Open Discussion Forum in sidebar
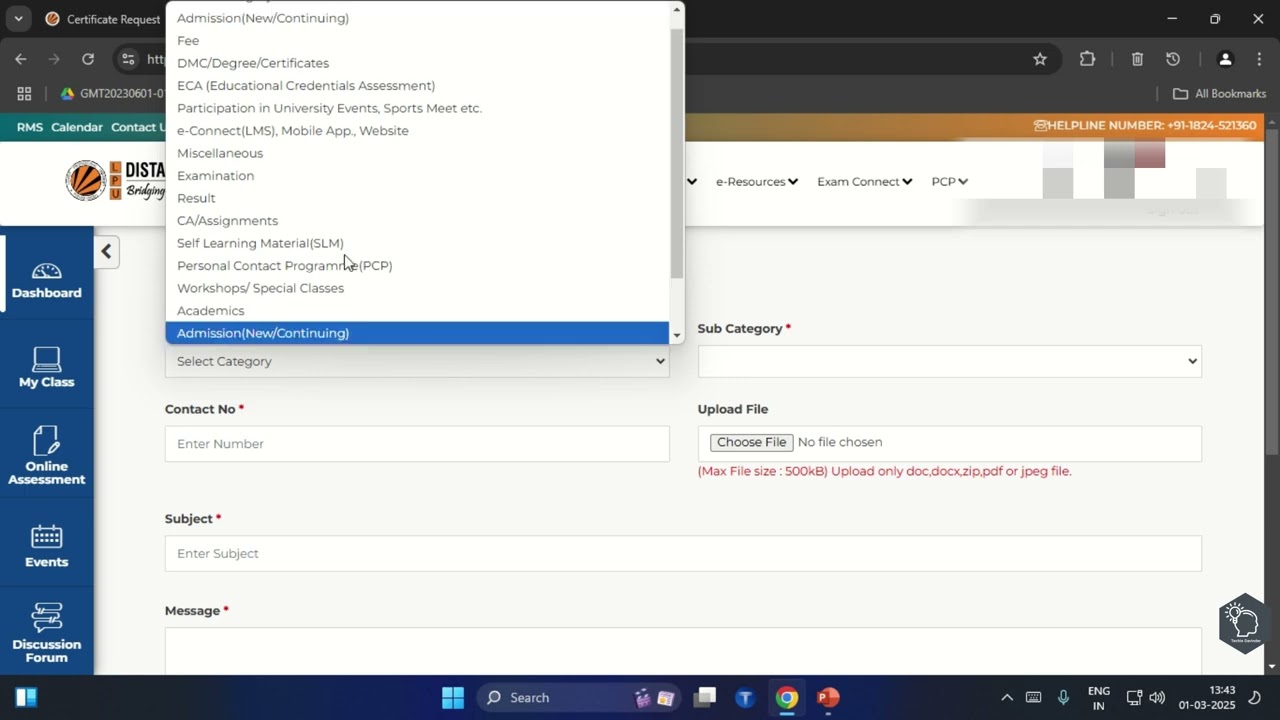 [46, 633]
